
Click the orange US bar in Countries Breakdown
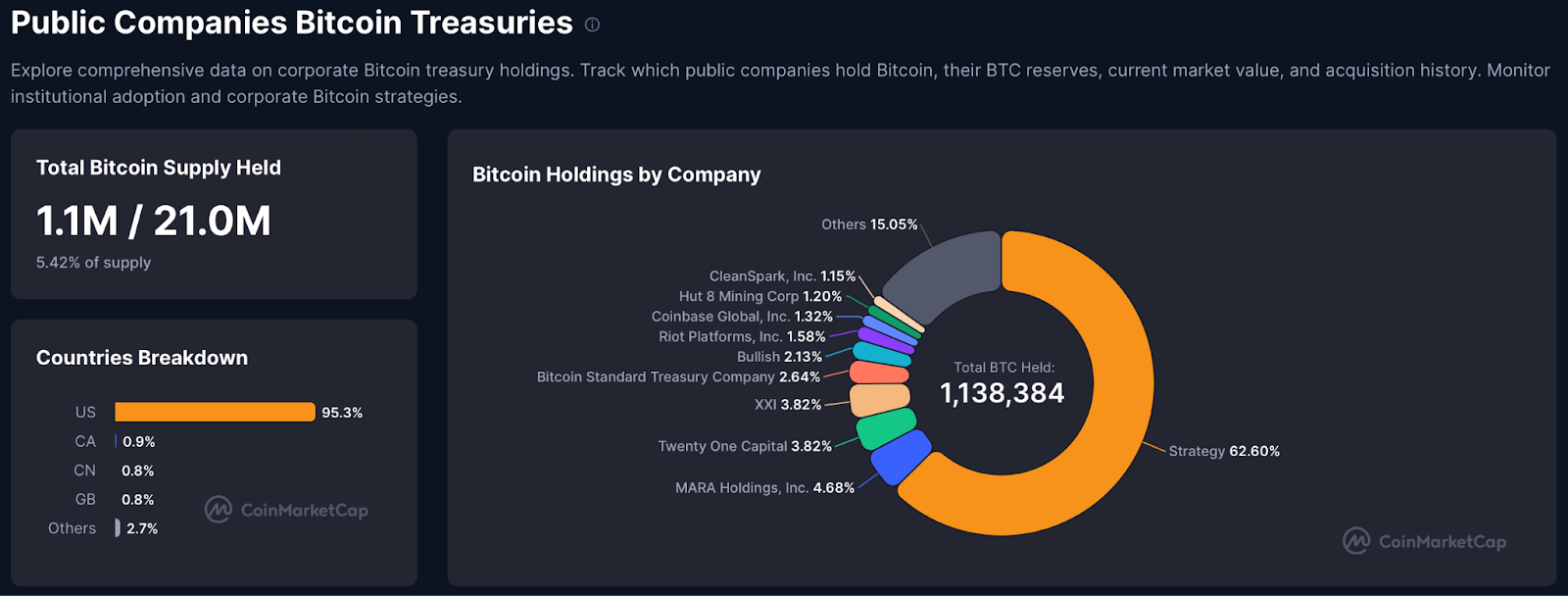pyautogui.click(x=215, y=413)
